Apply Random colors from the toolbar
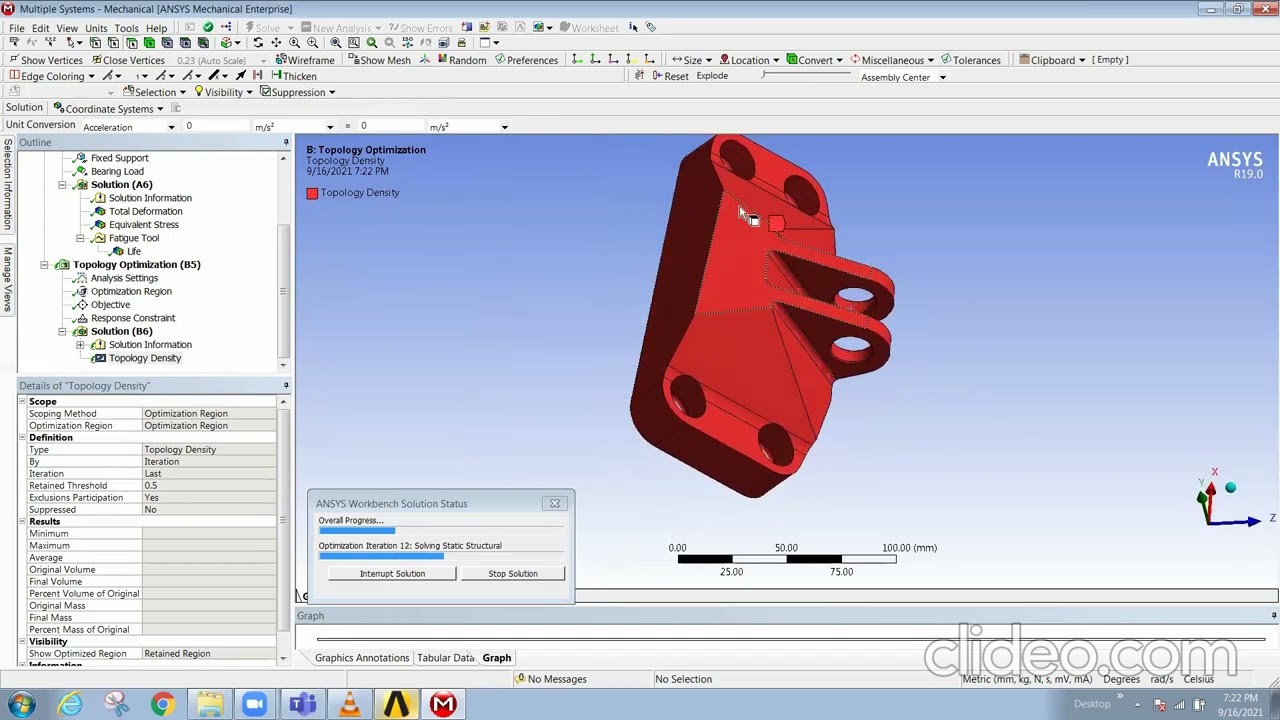The height and width of the screenshot is (720, 1280). click(460, 60)
